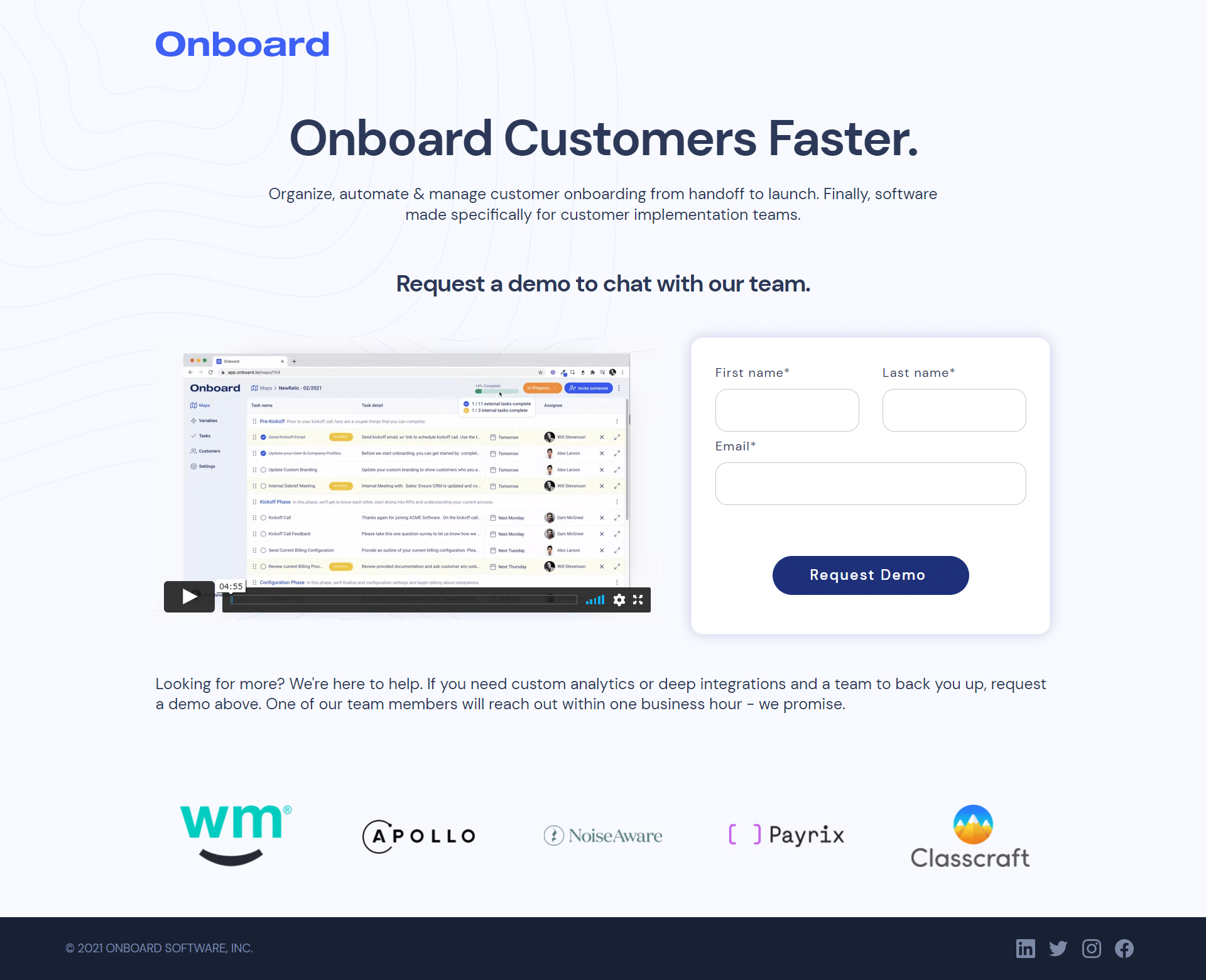Click the First name input field

point(787,410)
